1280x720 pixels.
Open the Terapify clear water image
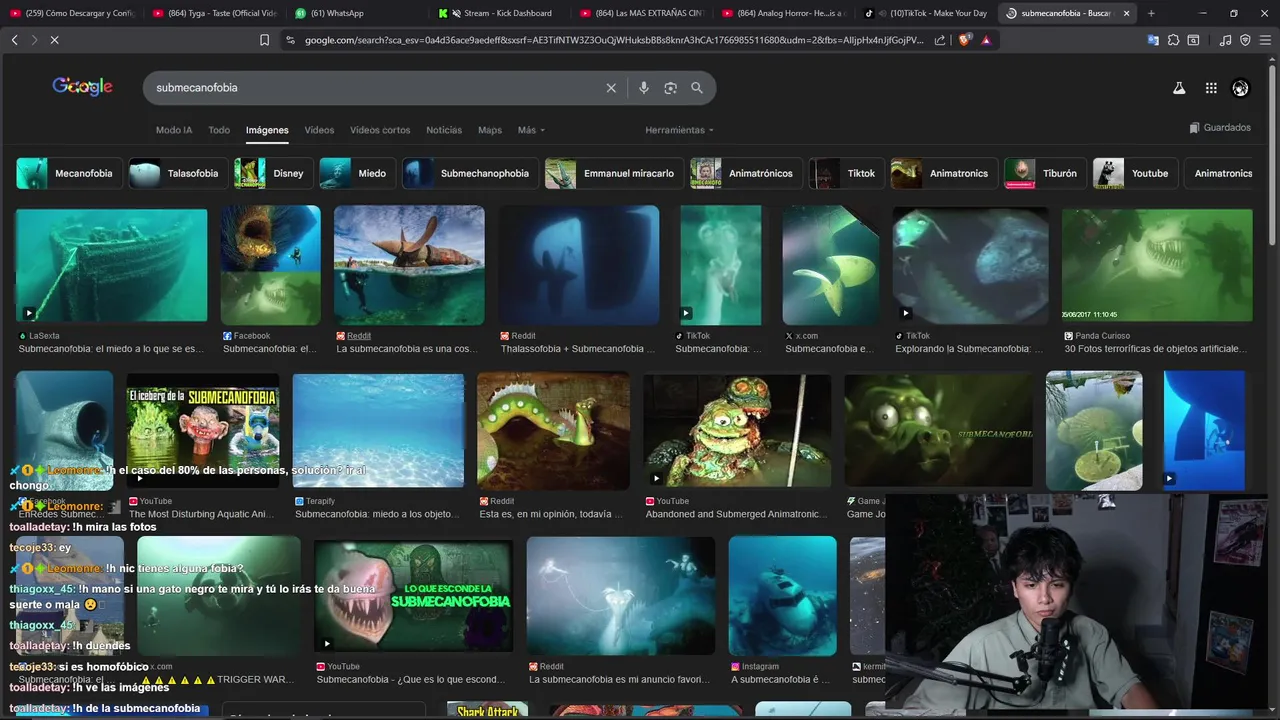378,431
